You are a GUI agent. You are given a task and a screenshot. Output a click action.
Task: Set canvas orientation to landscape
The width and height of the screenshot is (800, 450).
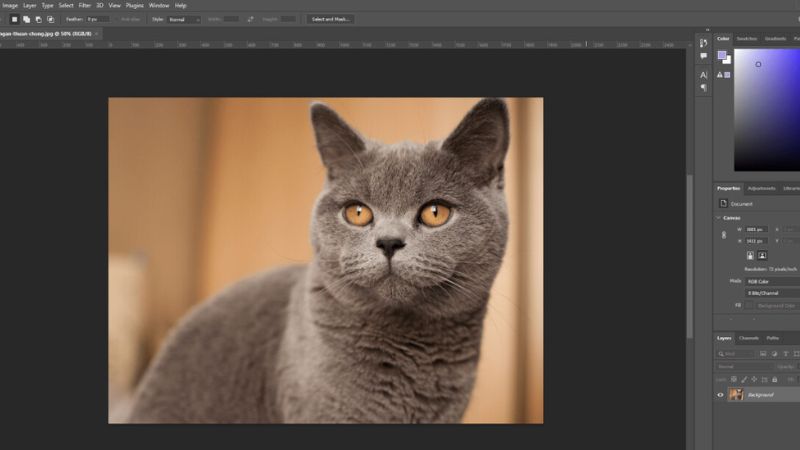[762, 255]
